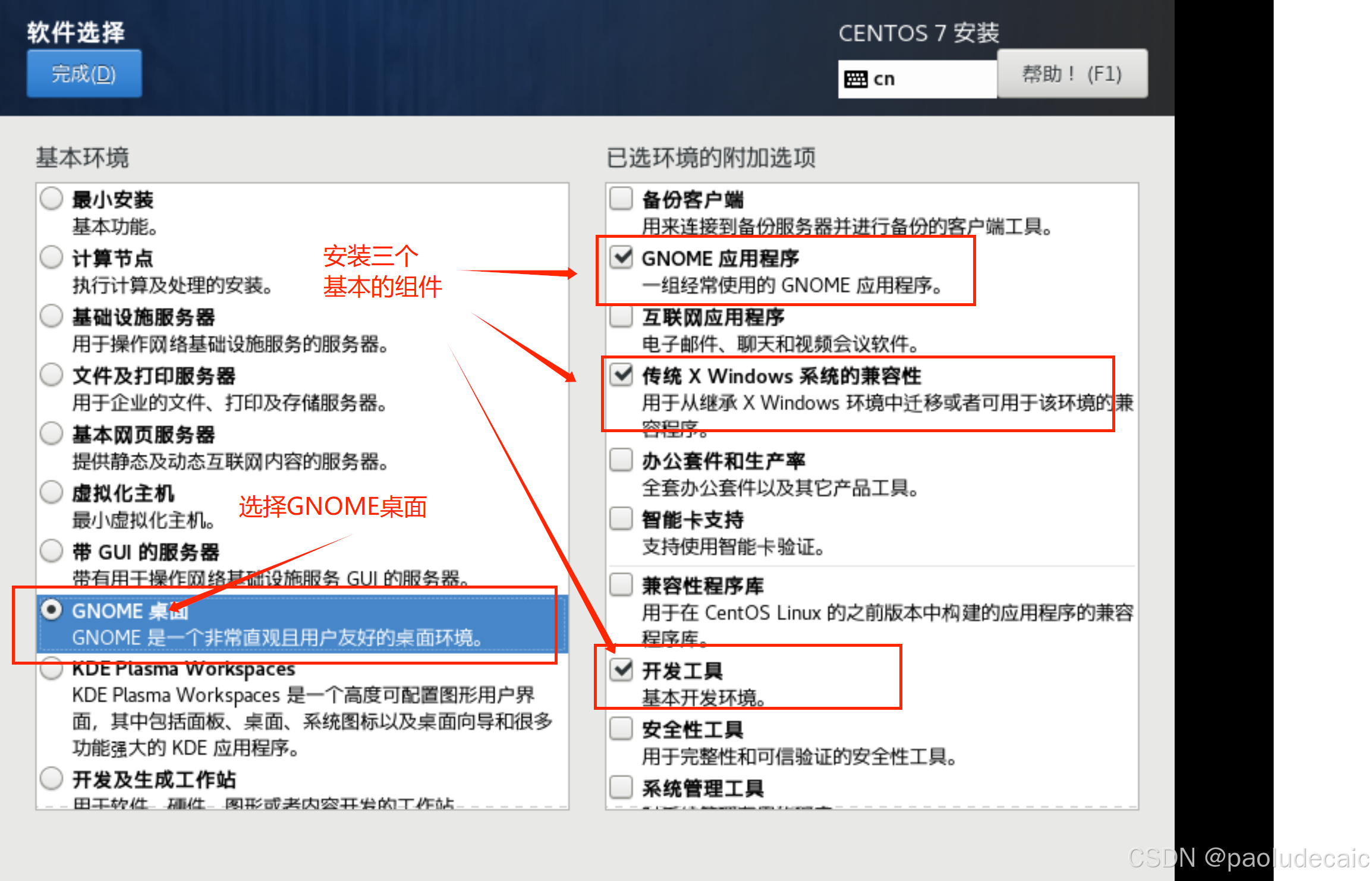Open the 帮助 (F1) help button
The image size is (1372, 881).
[1072, 74]
